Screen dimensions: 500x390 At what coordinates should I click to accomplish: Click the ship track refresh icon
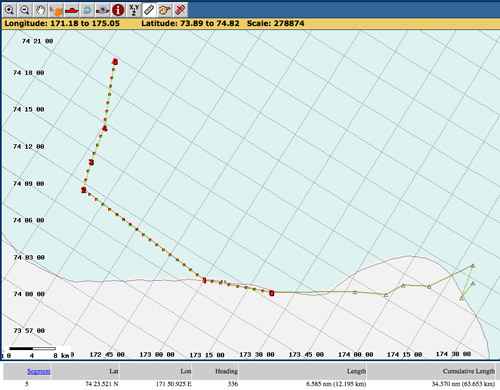click(102, 10)
